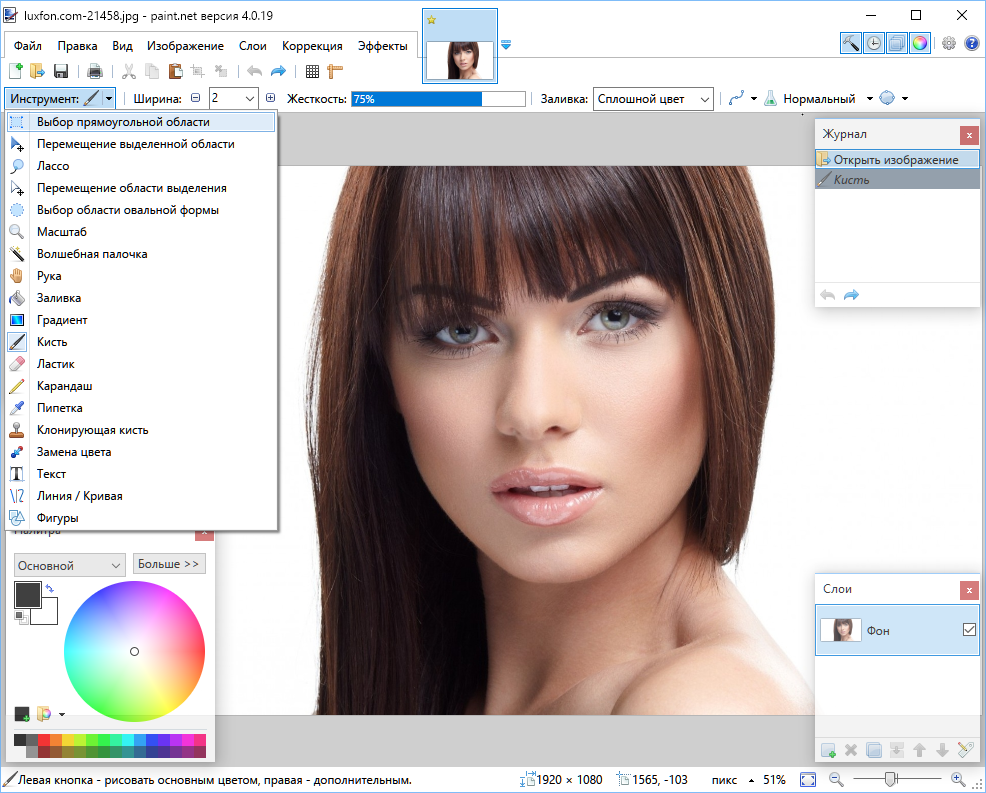Close the Журнал panel
986x793 pixels.
tap(968, 135)
